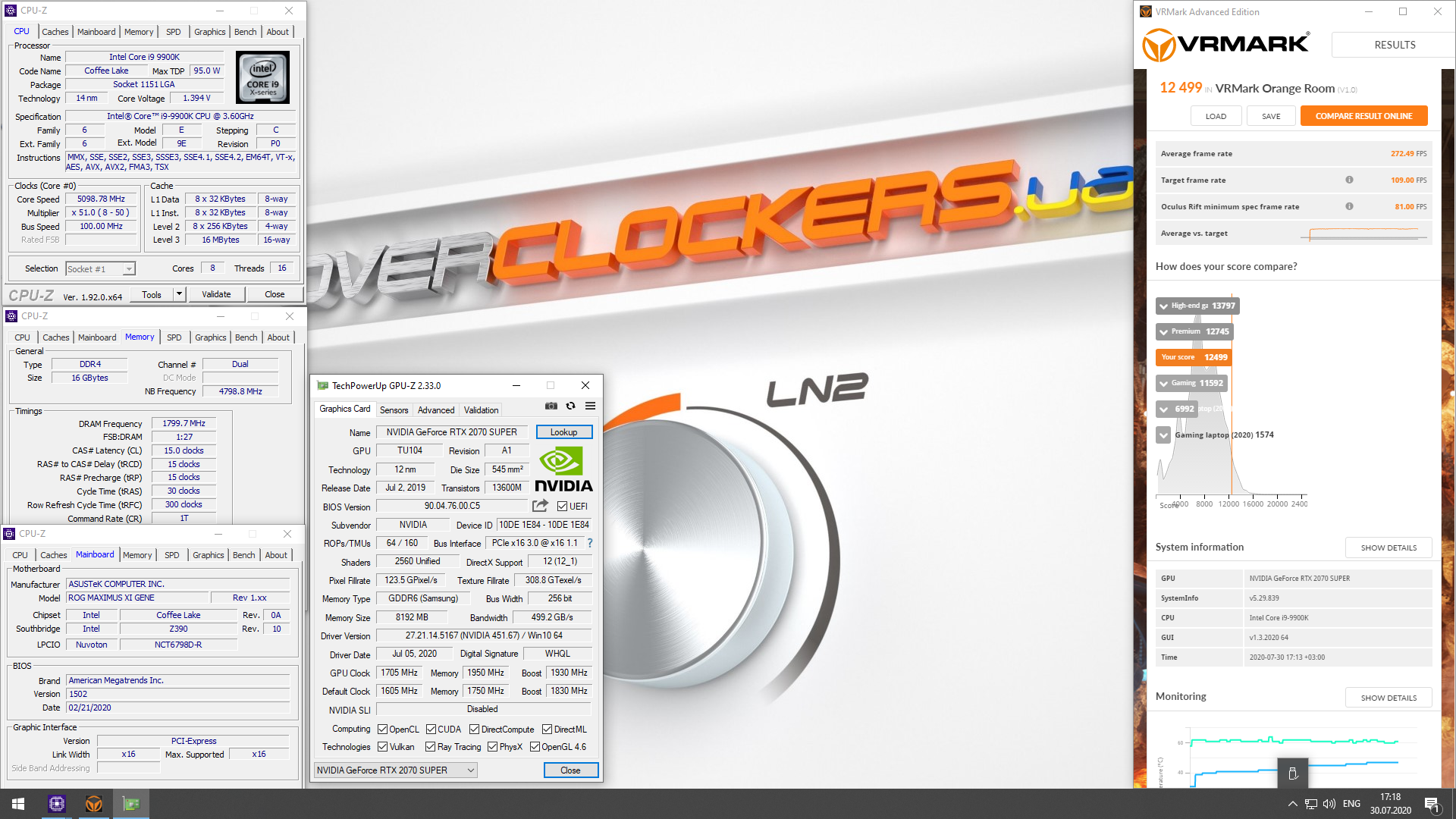1456x819 pixels.
Task: Click the GPU-Z title bar icon
Action: [x=323, y=385]
